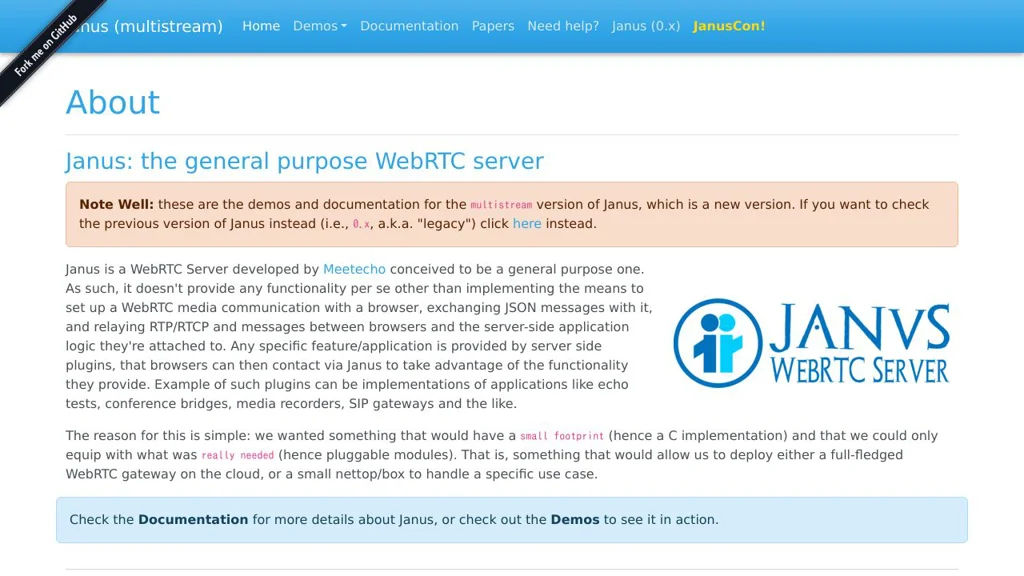Viewport: 1024px width, 576px height.
Task: Open bold Documentation link in blue box
Action: pos(193,520)
